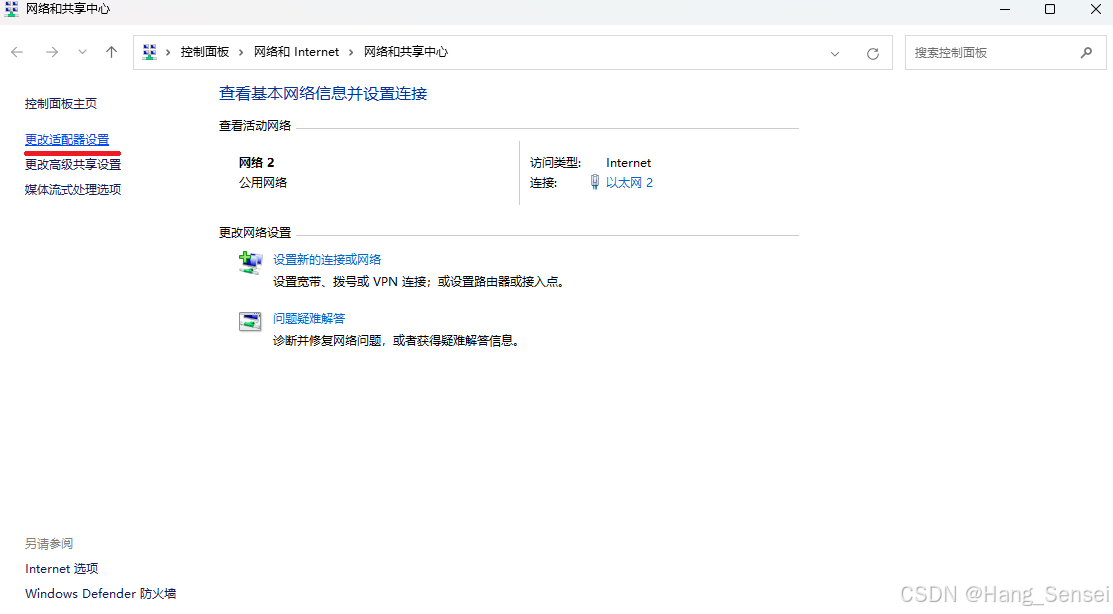Screen dimensions: 1113x614
Task: Select 网络和共享中心 breadcrumb
Action: coord(406,52)
